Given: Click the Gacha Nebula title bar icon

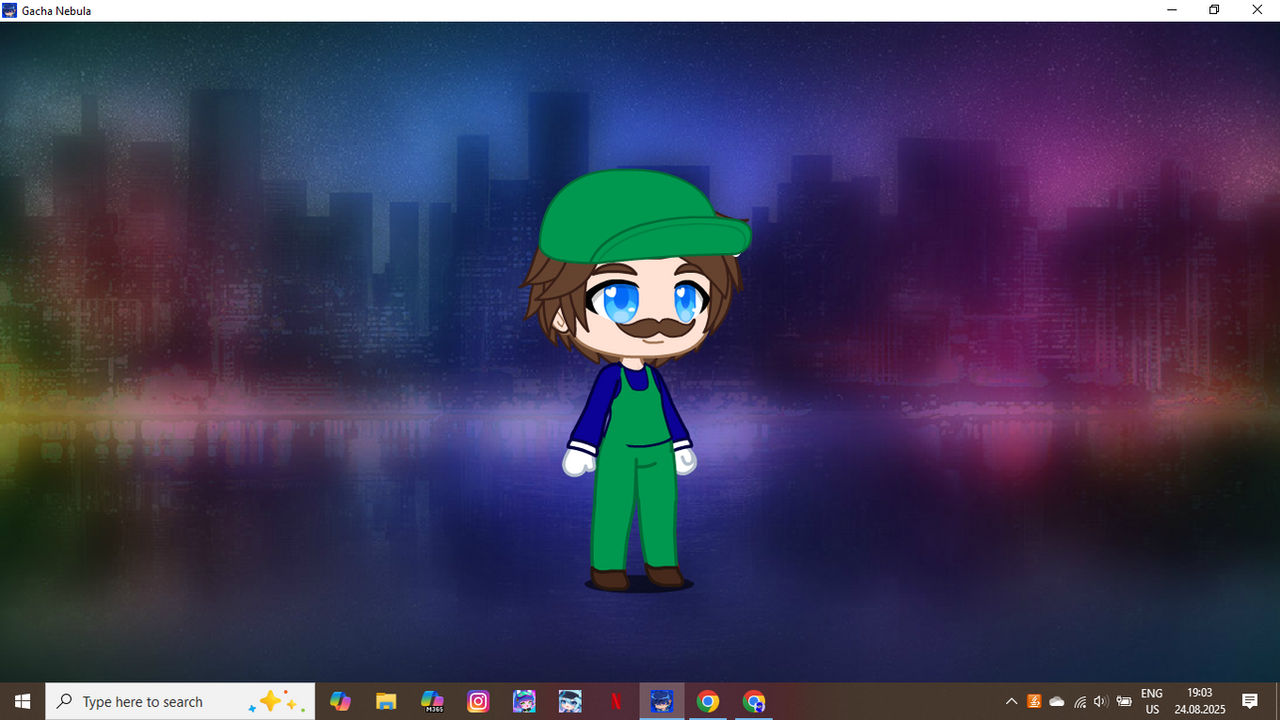Looking at the screenshot, I should 10,10.
